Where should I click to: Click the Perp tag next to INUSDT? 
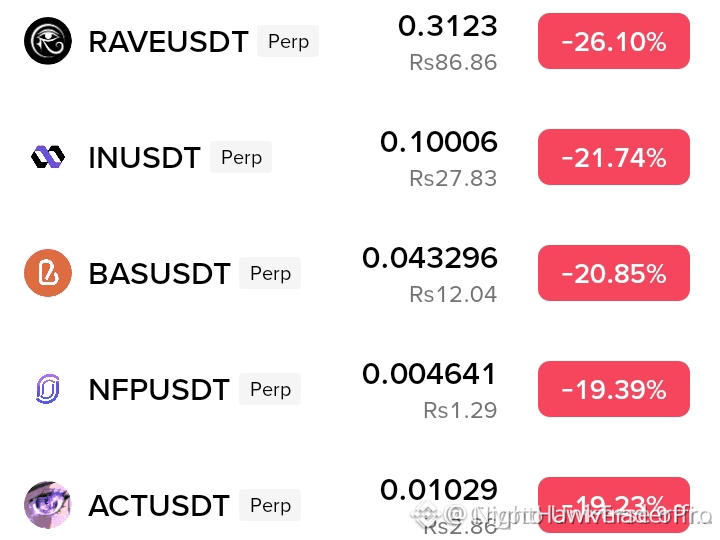tap(241, 157)
